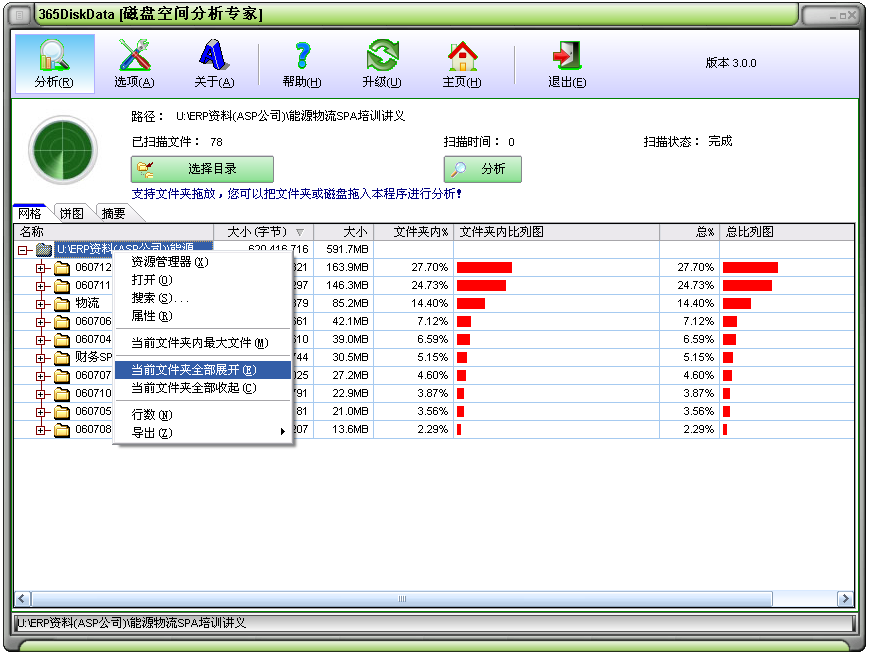
Task: Click the folder icon of 物流
Action: click(x=62, y=304)
